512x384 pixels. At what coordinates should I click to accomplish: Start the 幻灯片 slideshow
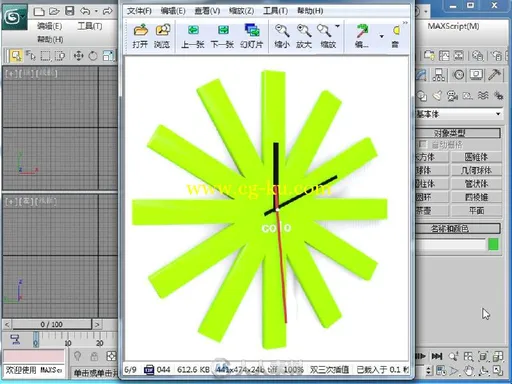(x=252, y=36)
